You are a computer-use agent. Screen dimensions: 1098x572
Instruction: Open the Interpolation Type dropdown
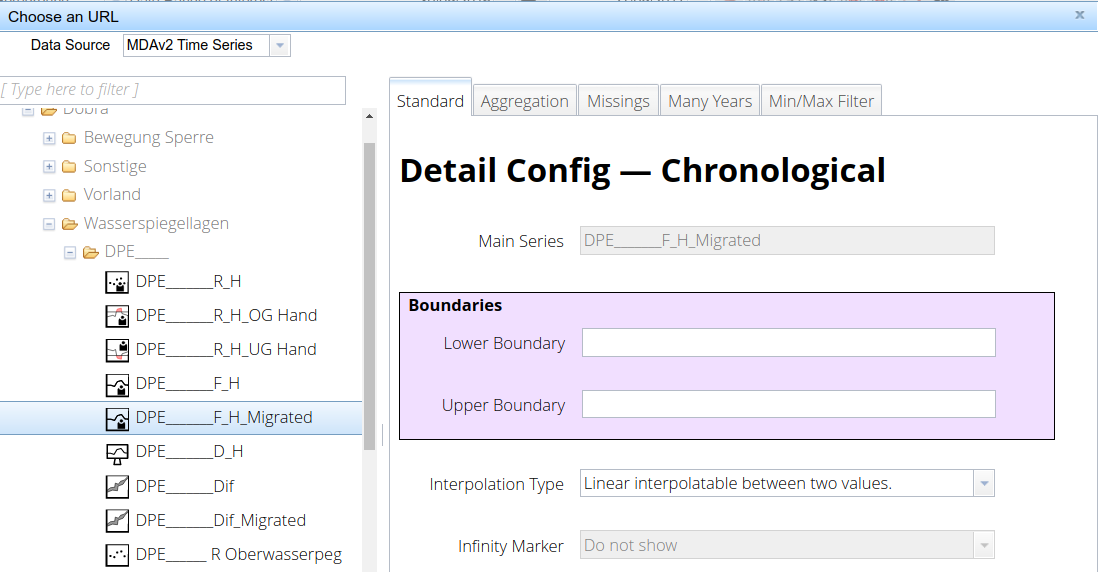(x=984, y=484)
